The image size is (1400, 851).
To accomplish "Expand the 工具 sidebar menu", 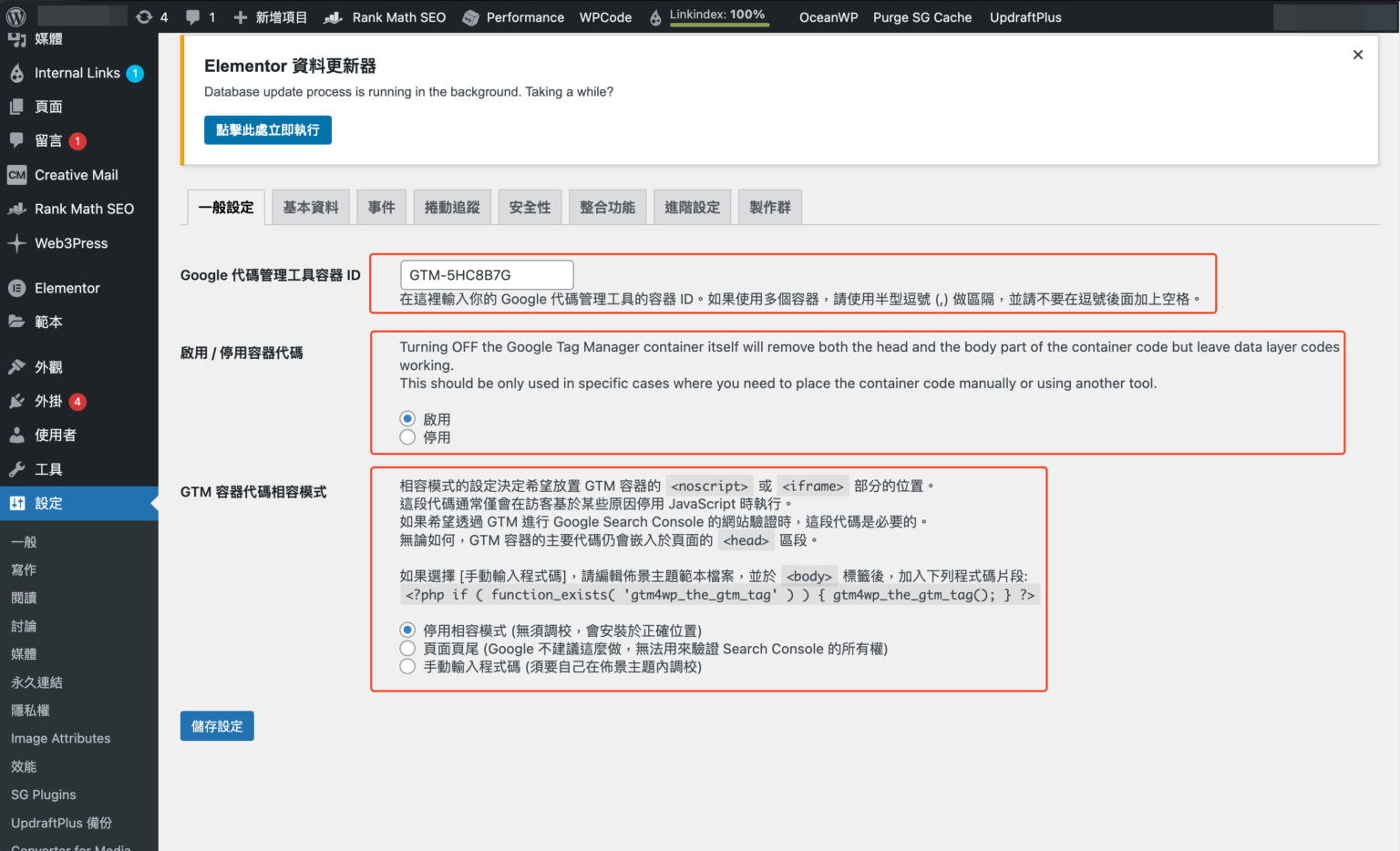I will pos(50,468).
